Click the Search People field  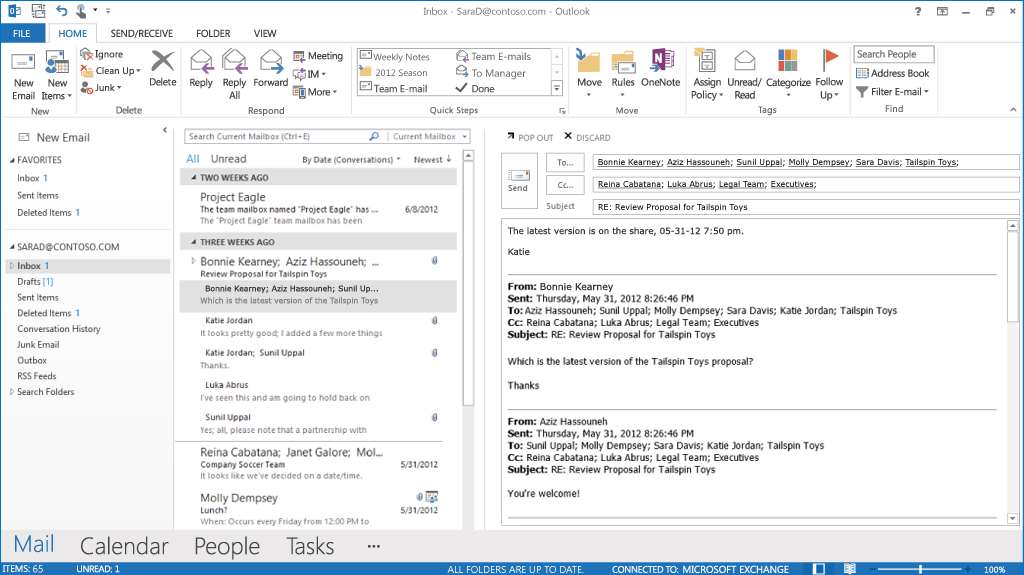click(x=893, y=54)
